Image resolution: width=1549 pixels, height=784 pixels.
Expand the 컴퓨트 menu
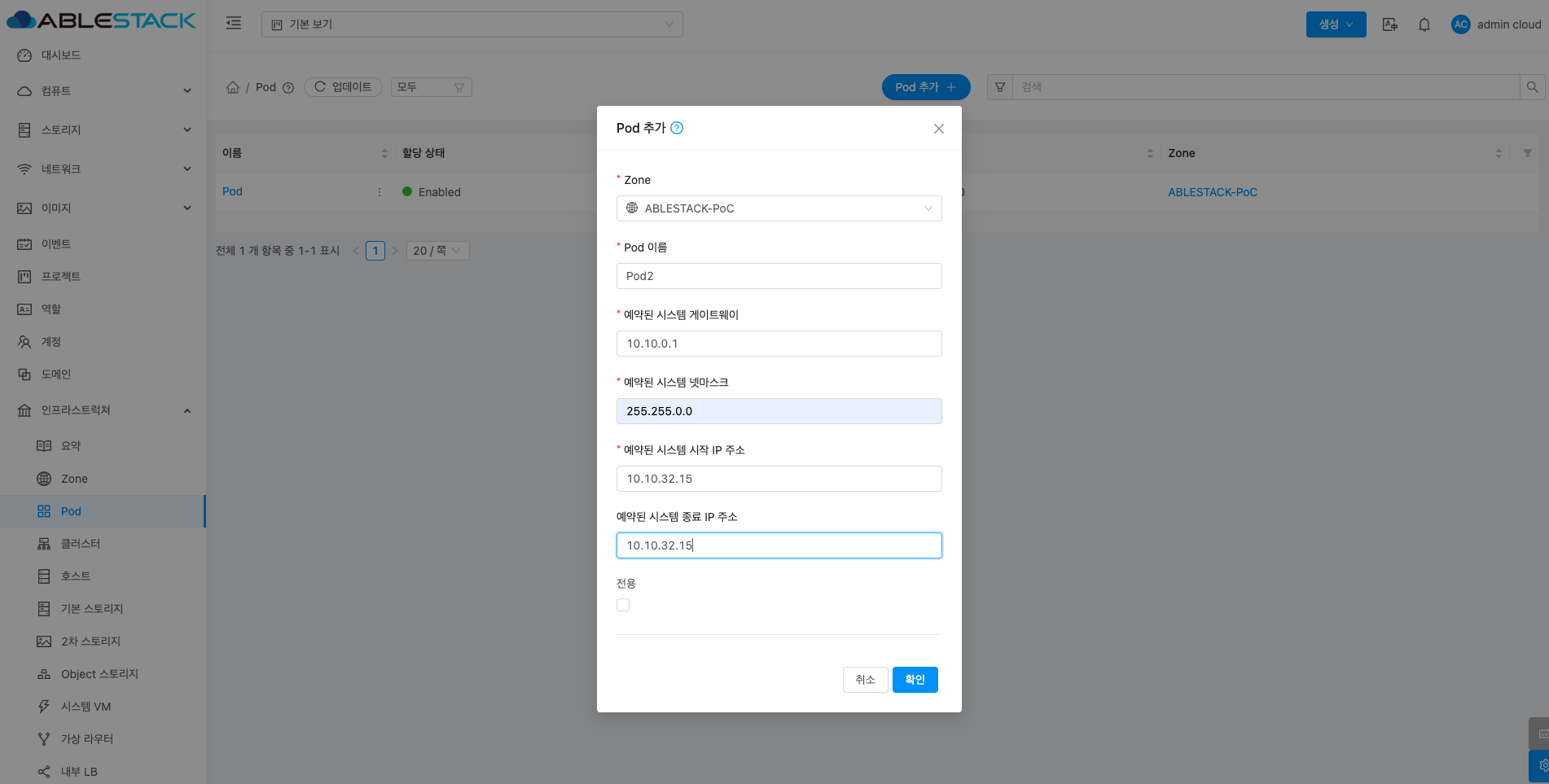coord(103,91)
